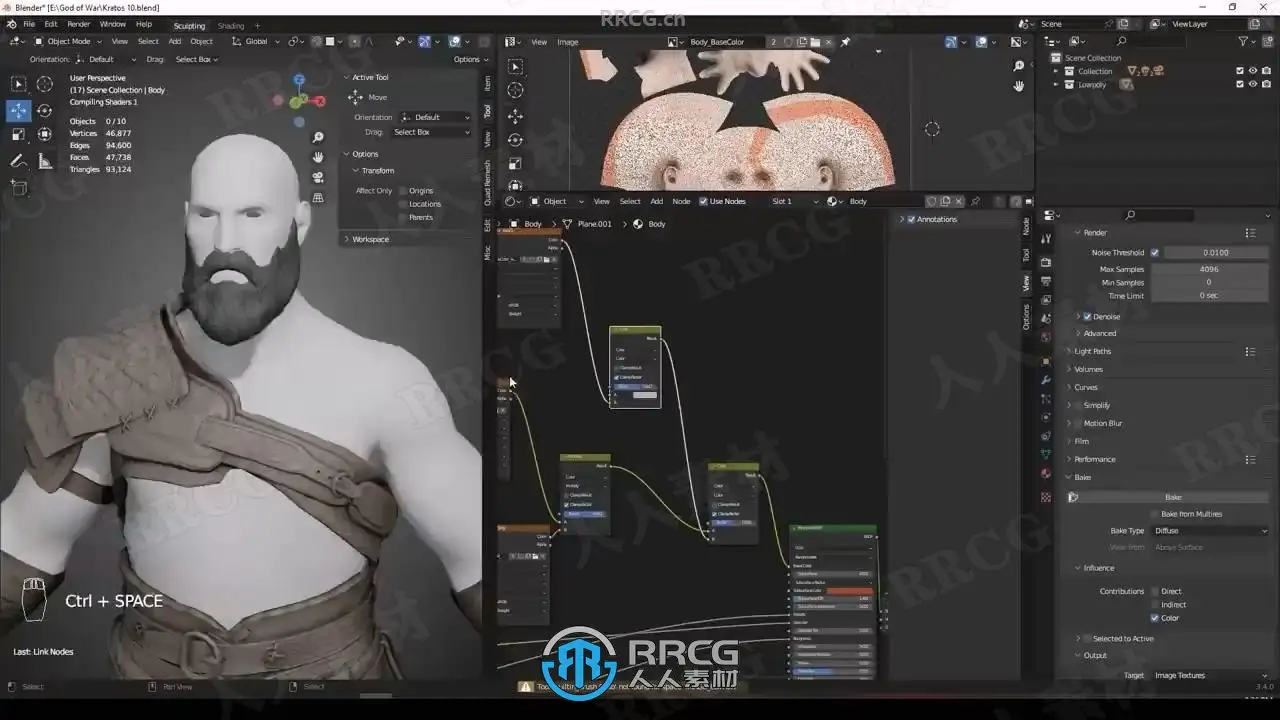The image size is (1280, 720).
Task: Open the Edit menu
Action: click(x=51, y=24)
